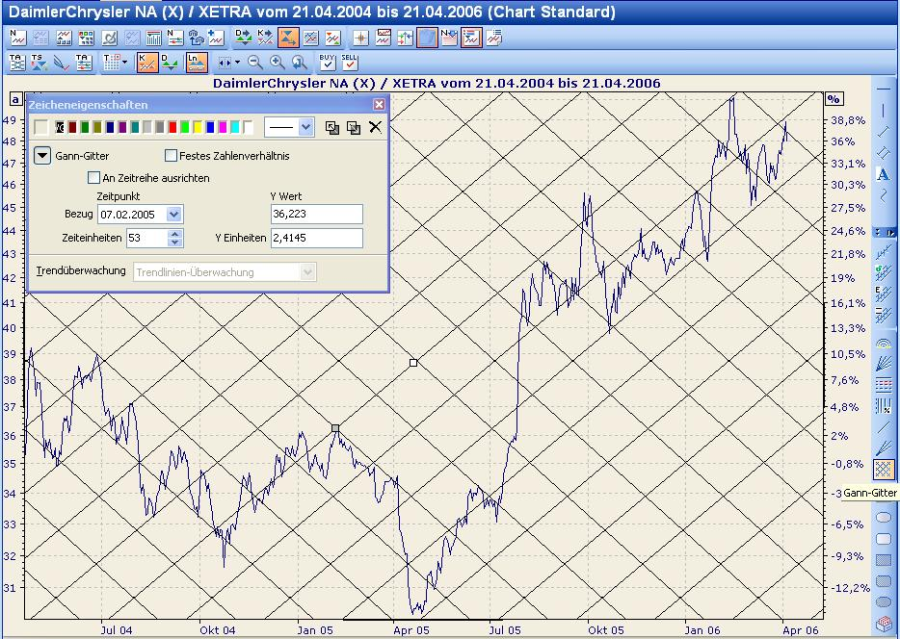Open the Bezug date dropdown
Screen dimensions: 900x639
point(174,215)
